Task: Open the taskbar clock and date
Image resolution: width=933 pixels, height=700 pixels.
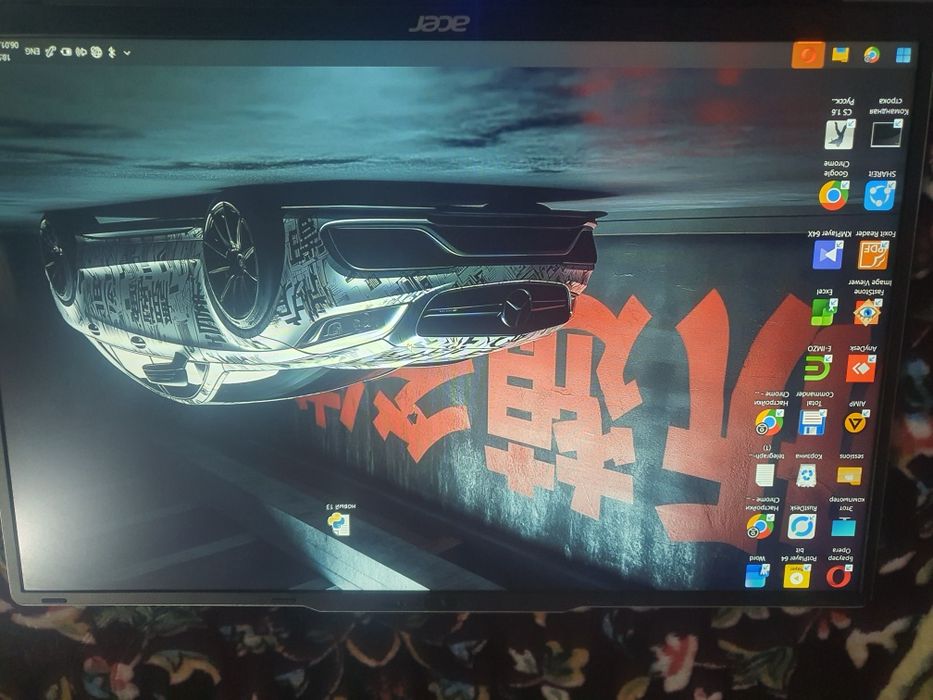Action: pyautogui.click(x=9, y=51)
